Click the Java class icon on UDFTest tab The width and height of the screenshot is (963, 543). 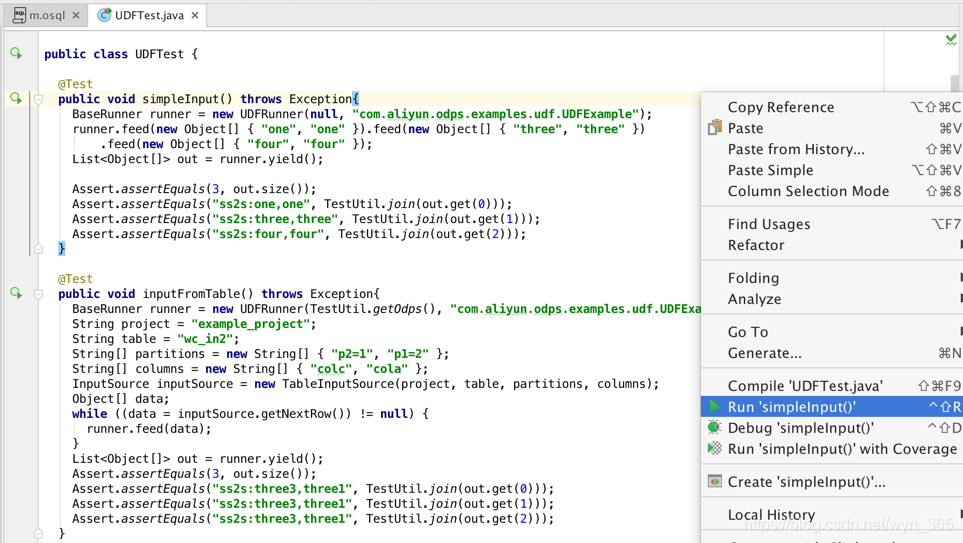[104, 15]
